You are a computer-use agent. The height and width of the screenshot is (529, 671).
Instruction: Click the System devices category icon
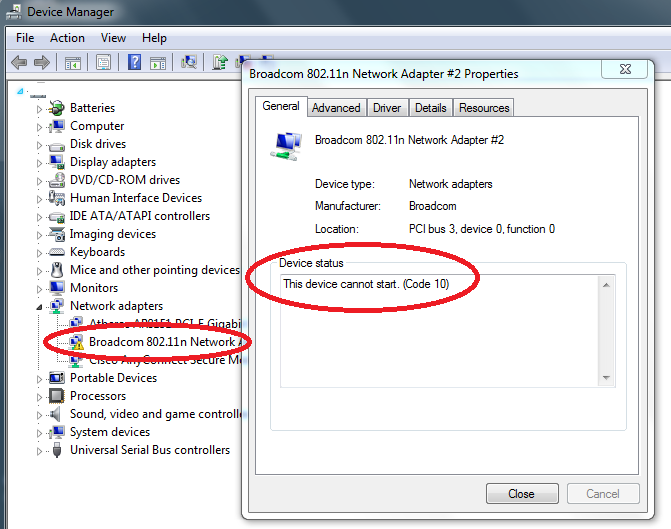(x=56, y=432)
